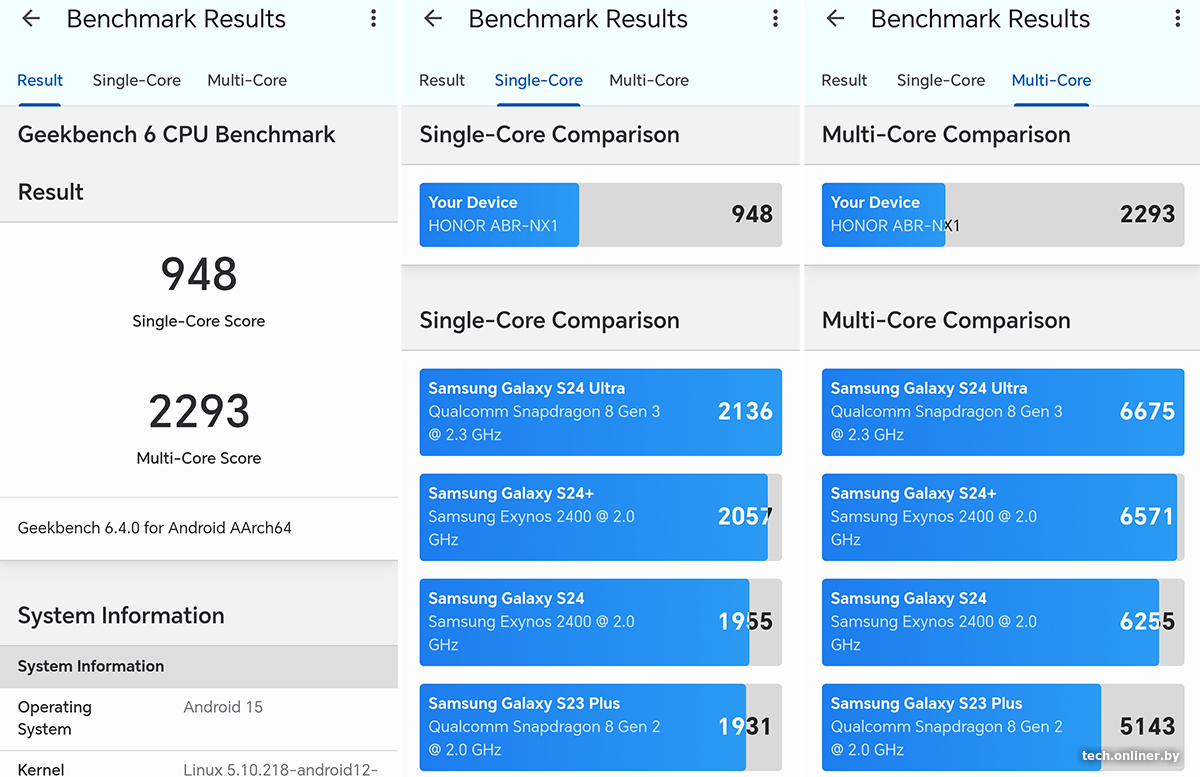
Task: Select Samsung Galaxy S24+ bar scoring 6571
Action: [1003, 517]
